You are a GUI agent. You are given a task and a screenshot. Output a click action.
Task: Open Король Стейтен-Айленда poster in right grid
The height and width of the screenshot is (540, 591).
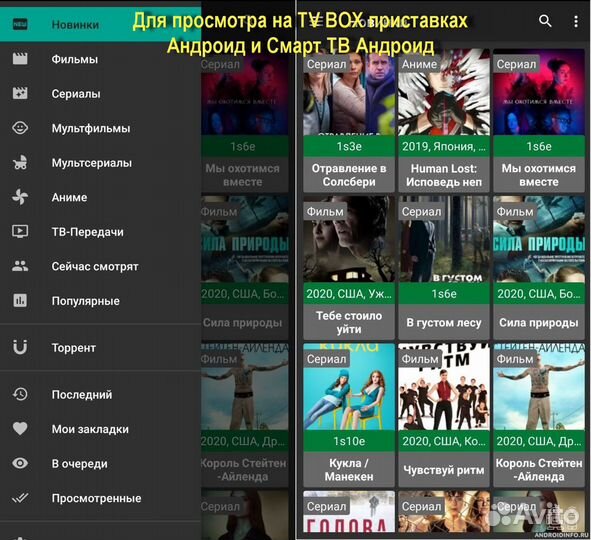click(539, 387)
